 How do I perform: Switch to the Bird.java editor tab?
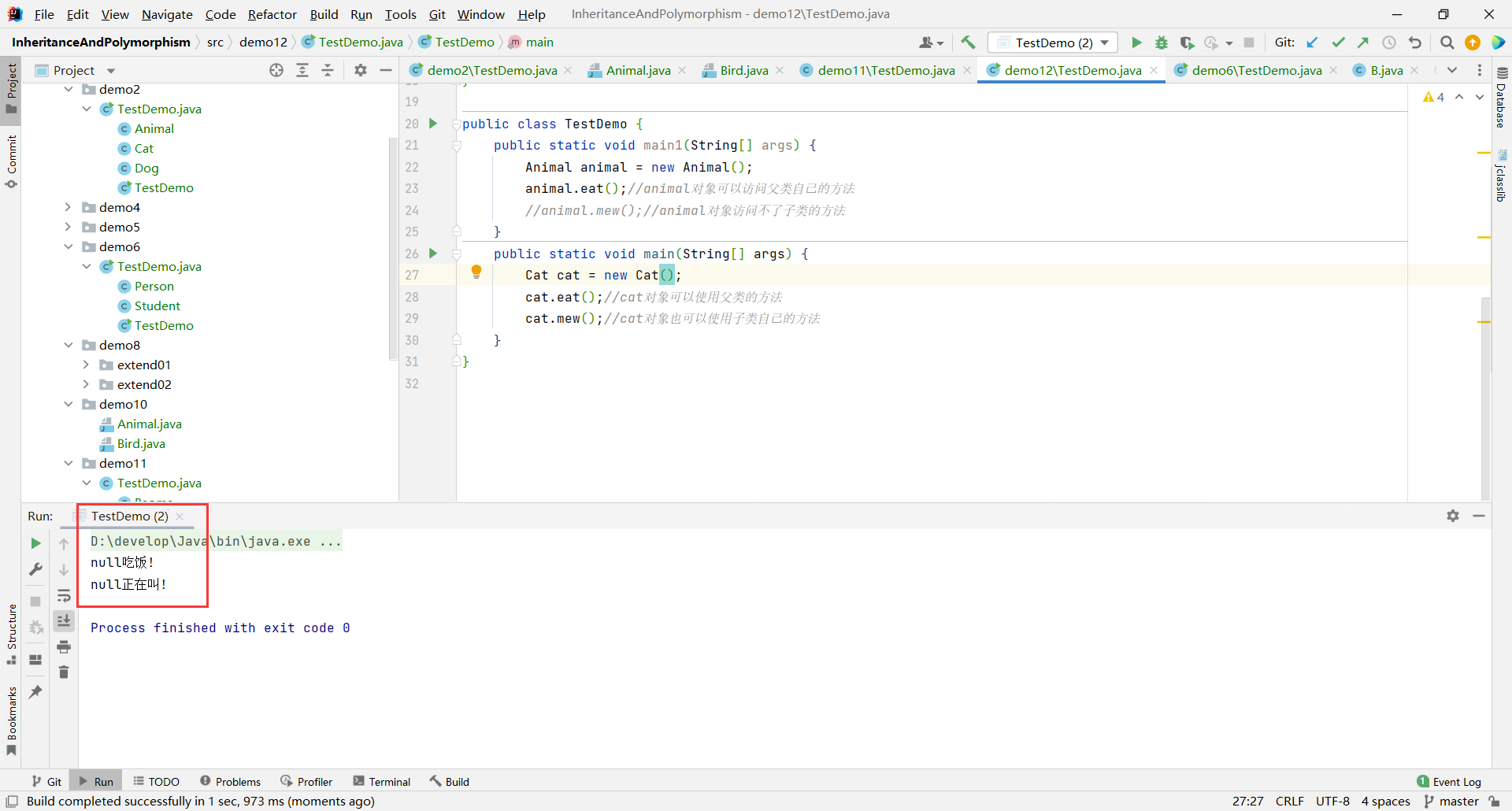[744, 70]
